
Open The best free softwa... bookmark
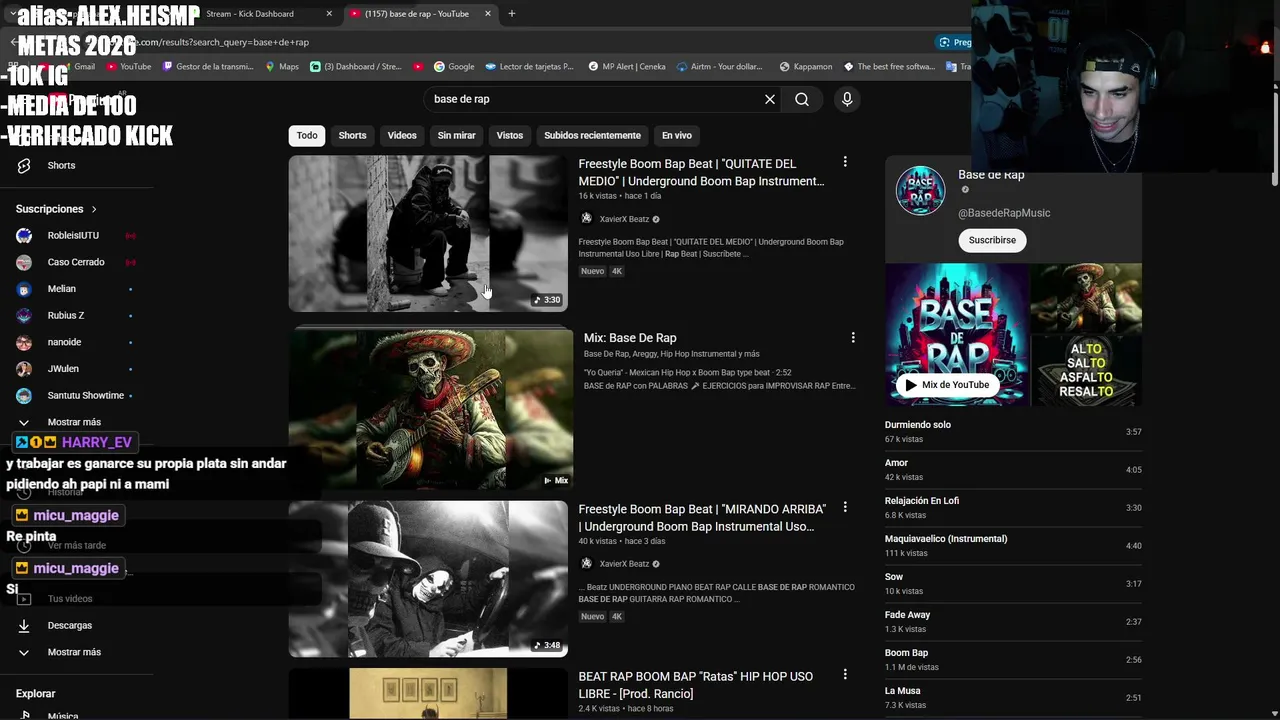(x=889, y=67)
